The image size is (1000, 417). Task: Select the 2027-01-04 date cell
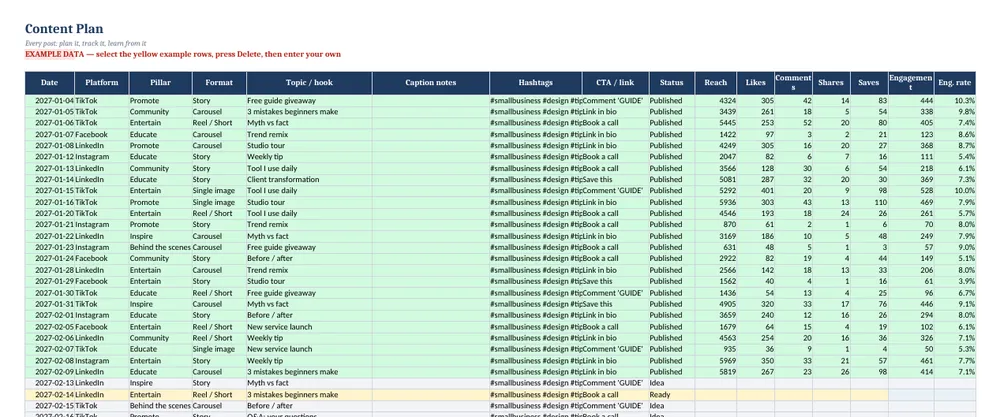tap(50, 101)
